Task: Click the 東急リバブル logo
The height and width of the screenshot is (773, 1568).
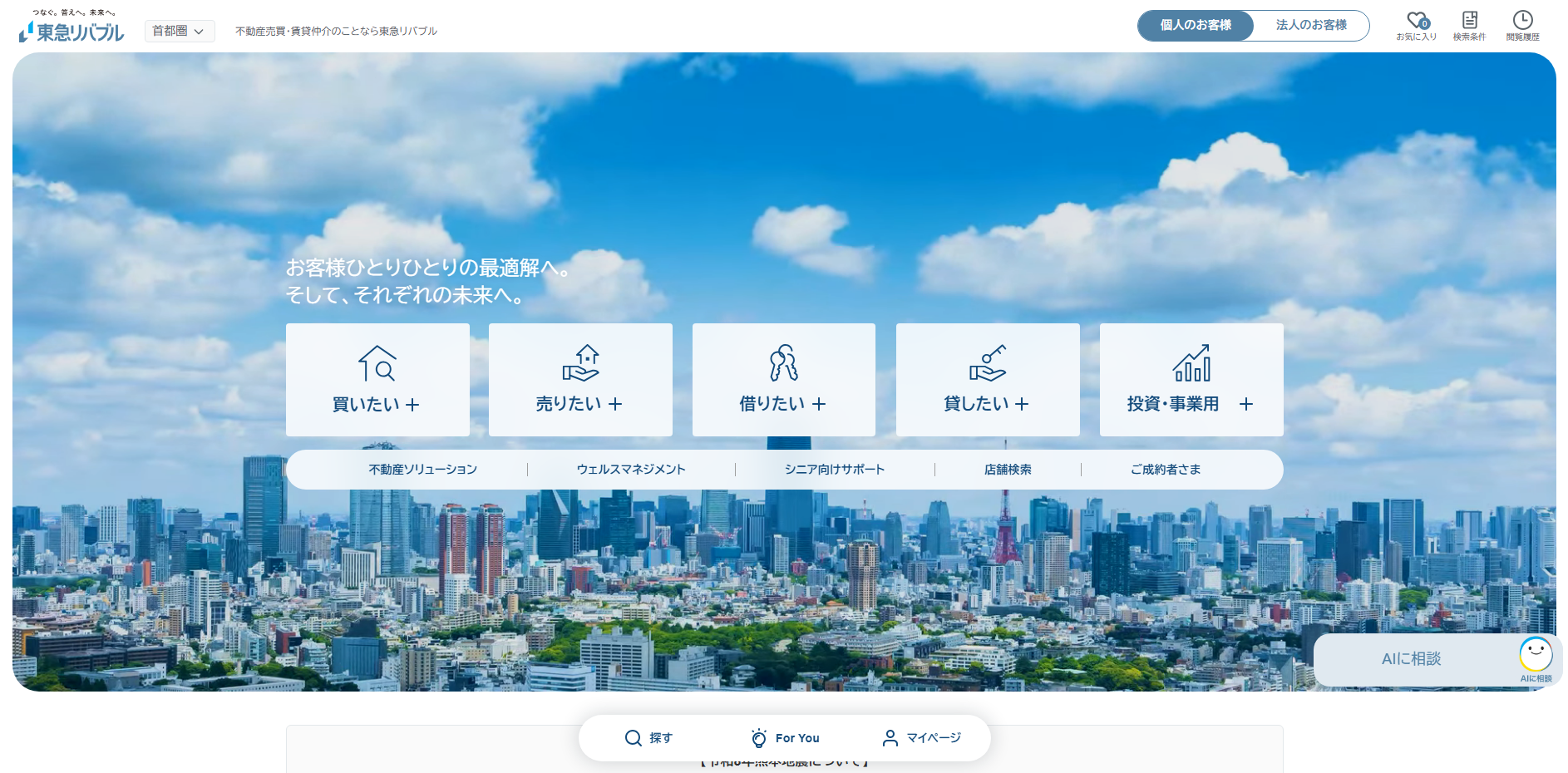Action: (x=71, y=27)
